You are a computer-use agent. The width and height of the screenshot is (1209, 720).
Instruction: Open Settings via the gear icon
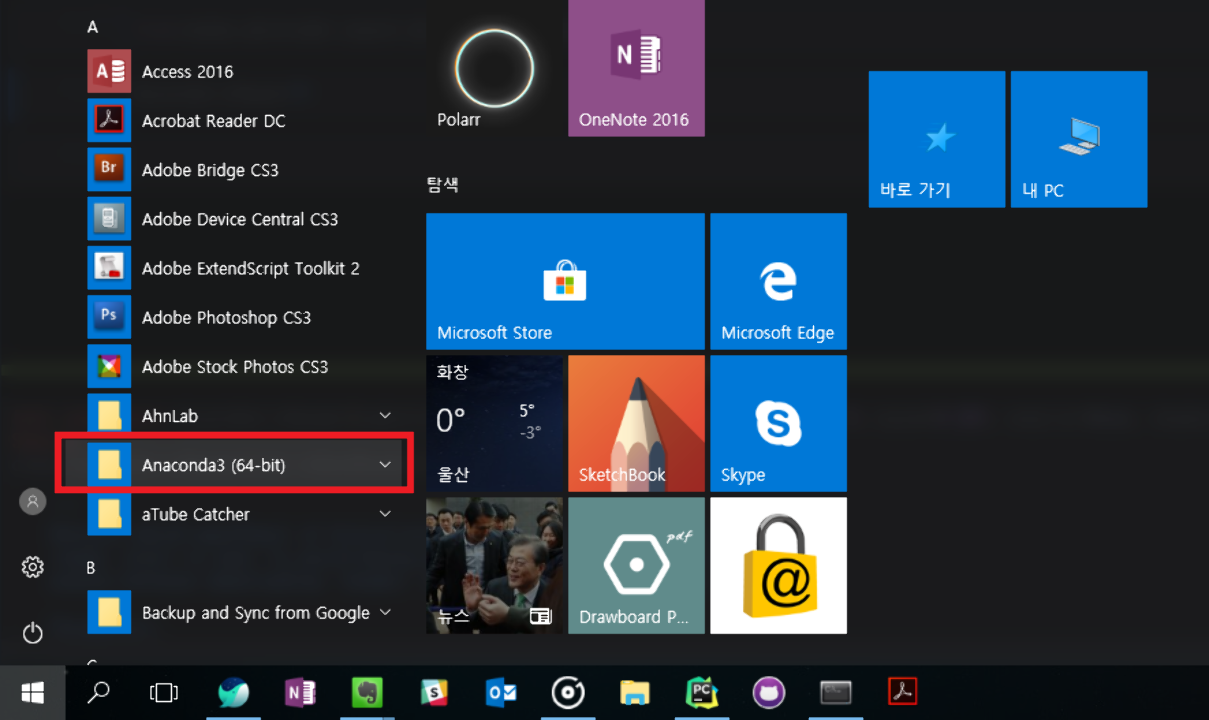click(x=33, y=568)
